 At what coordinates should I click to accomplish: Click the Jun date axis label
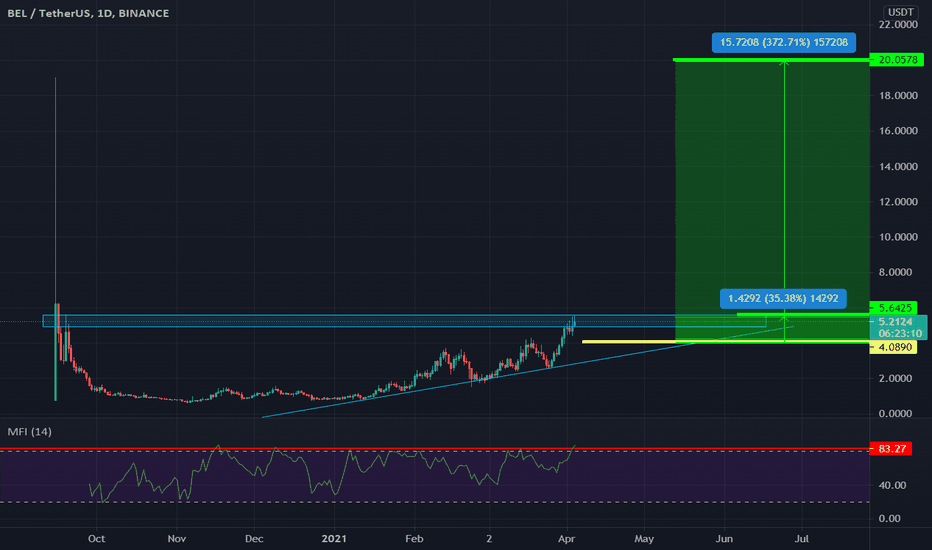724,539
